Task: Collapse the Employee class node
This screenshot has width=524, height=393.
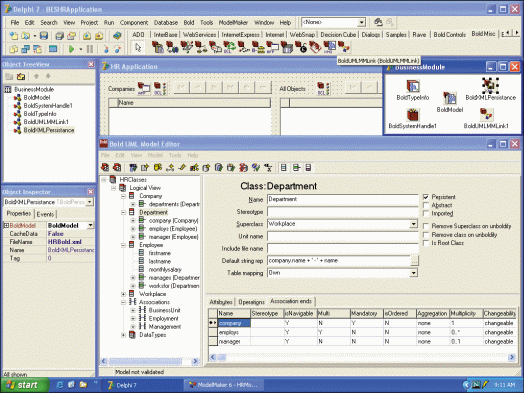Action: click(123, 245)
